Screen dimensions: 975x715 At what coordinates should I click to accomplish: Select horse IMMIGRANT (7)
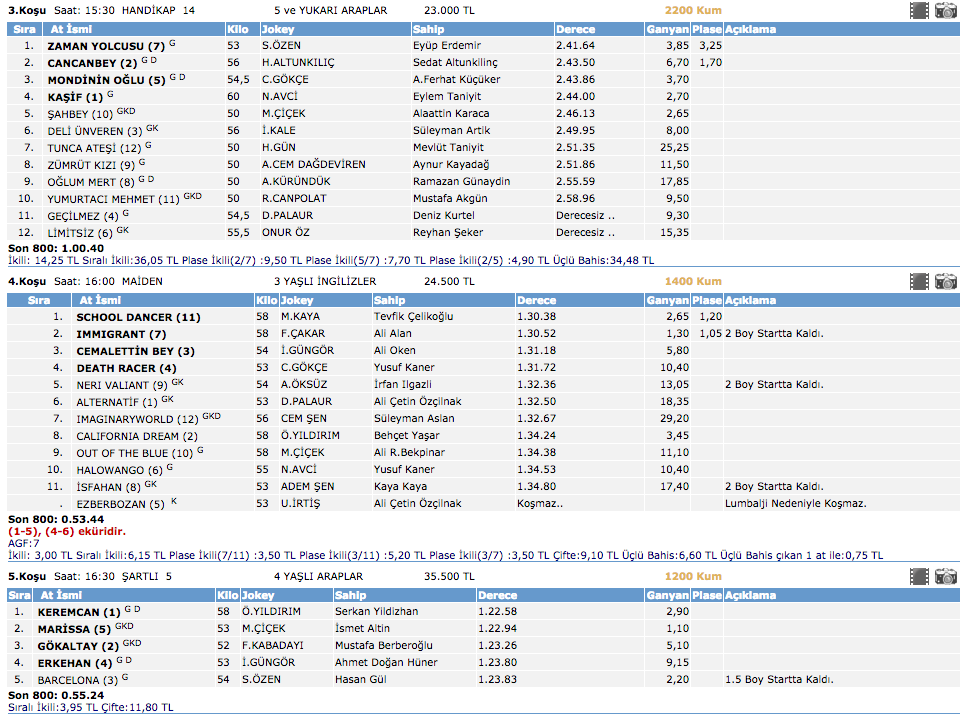pos(121,334)
